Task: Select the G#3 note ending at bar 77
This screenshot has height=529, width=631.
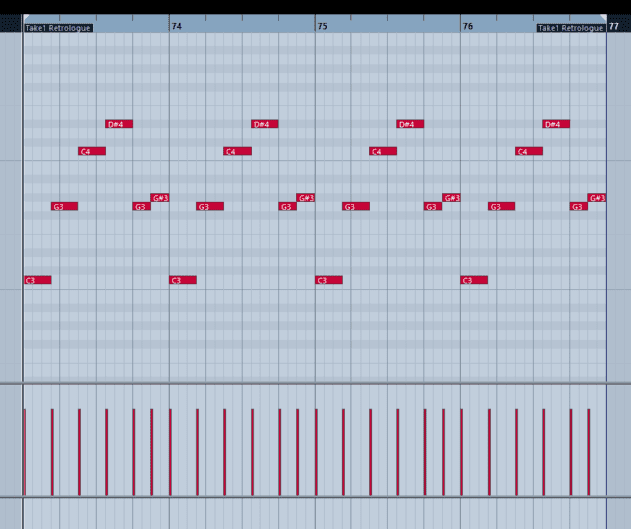Action: tap(597, 198)
